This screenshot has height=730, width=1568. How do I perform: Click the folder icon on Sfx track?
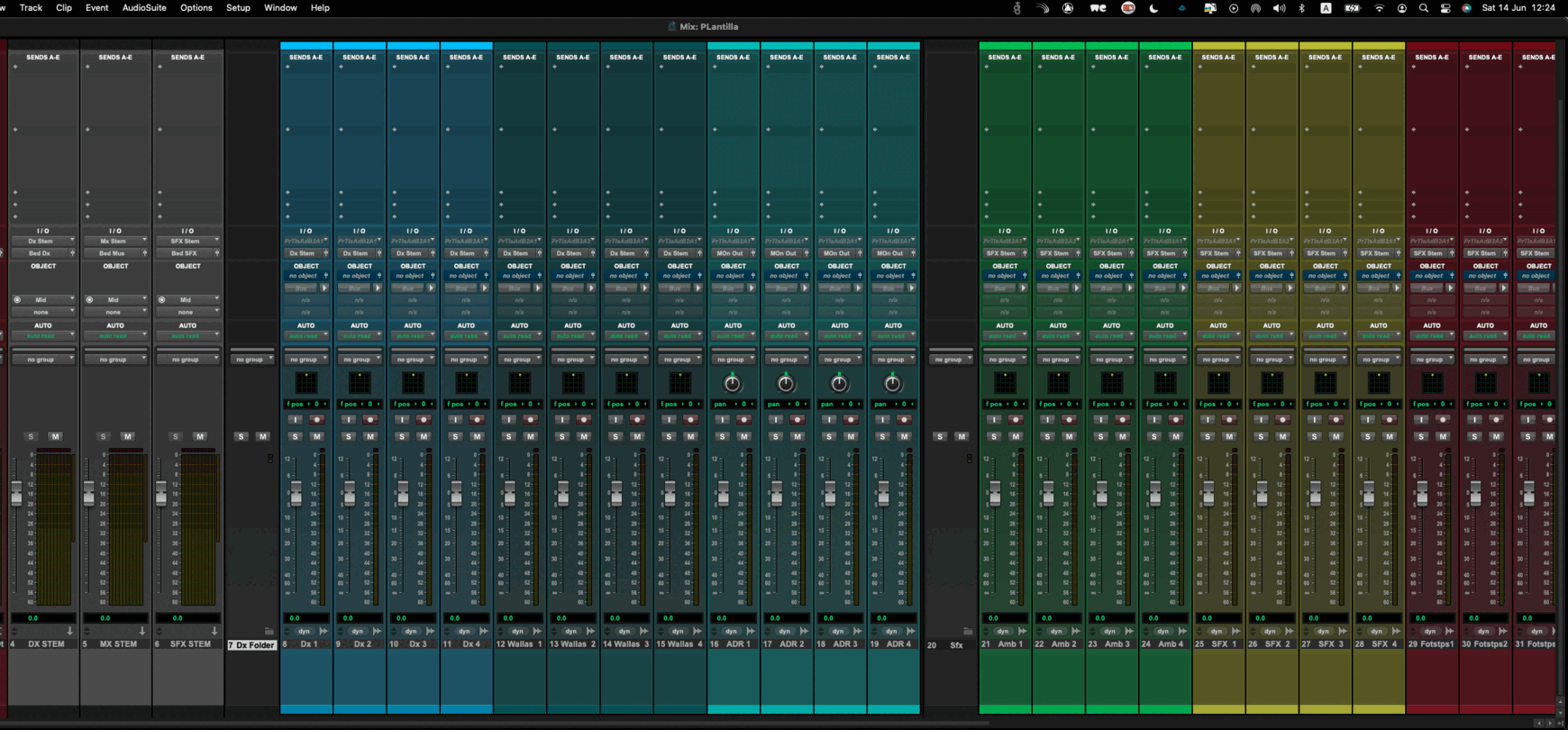(x=968, y=631)
